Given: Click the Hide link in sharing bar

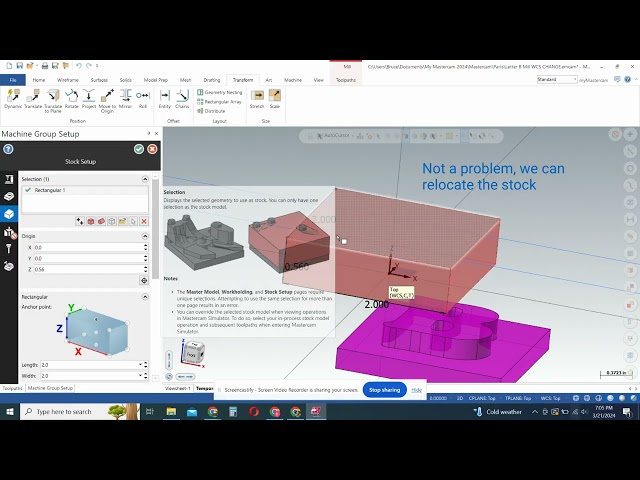Looking at the screenshot, I should pyautogui.click(x=416, y=390).
